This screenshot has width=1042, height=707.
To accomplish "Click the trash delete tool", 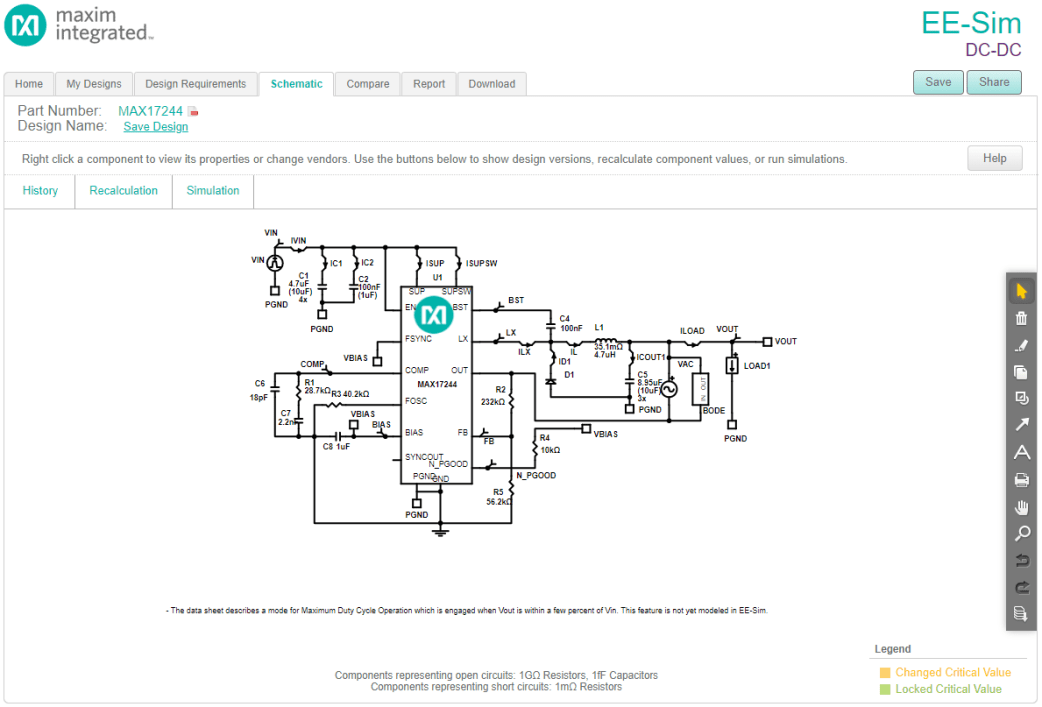I will click(1021, 318).
